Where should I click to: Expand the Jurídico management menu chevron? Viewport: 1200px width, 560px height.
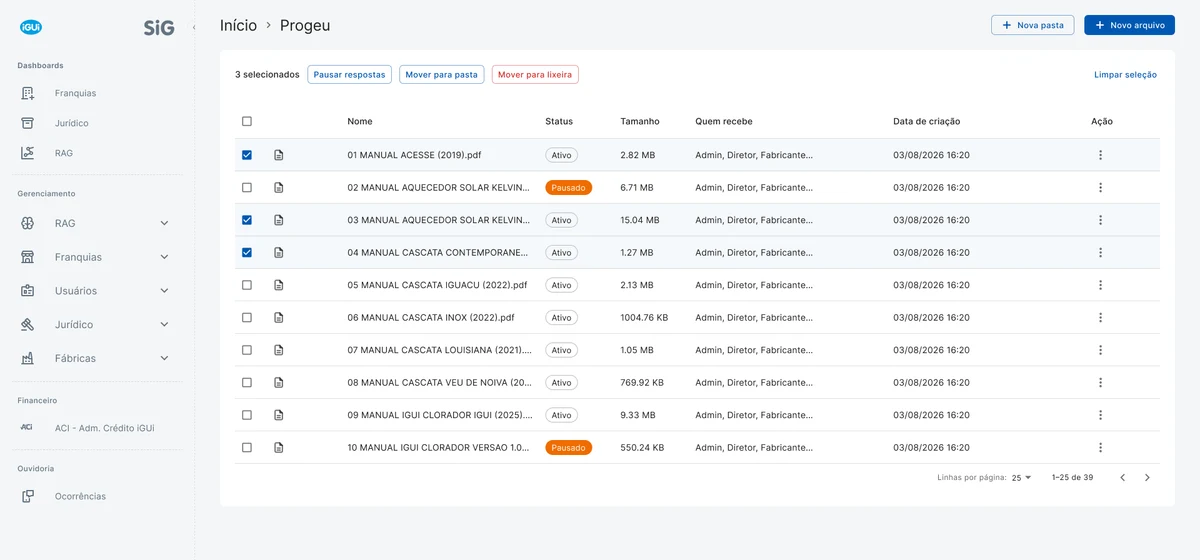(165, 324)
